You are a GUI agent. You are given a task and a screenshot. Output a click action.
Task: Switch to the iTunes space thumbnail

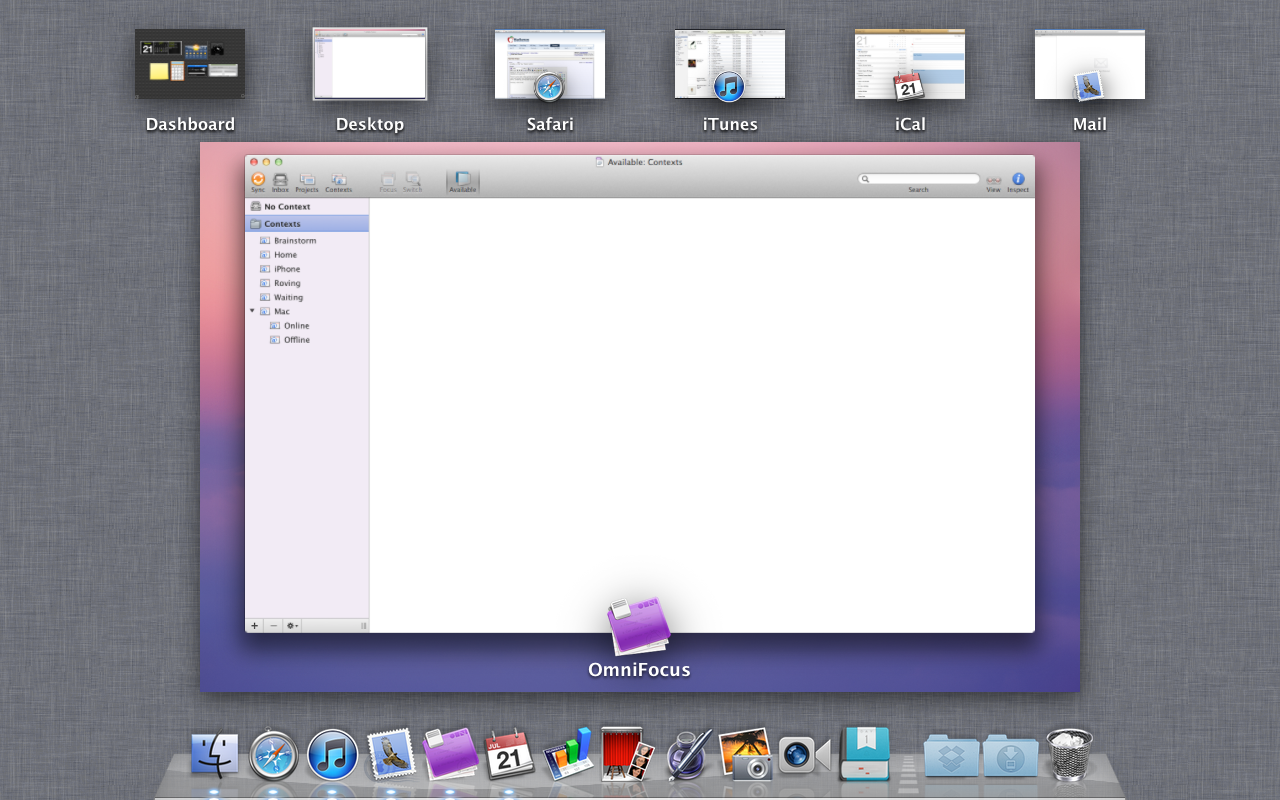[x=730, y=64]
